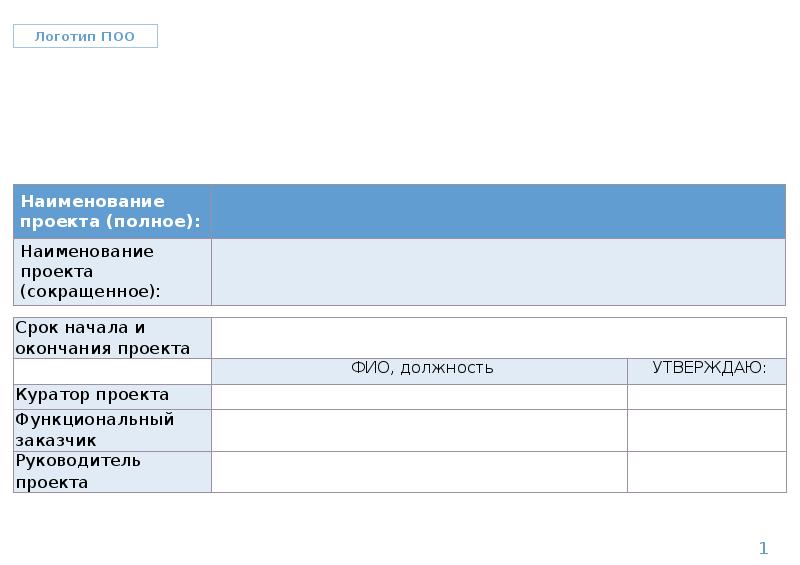The image size is (800, 565).
Task: Click the slide page number 1
Action: (x=763, y=548)
